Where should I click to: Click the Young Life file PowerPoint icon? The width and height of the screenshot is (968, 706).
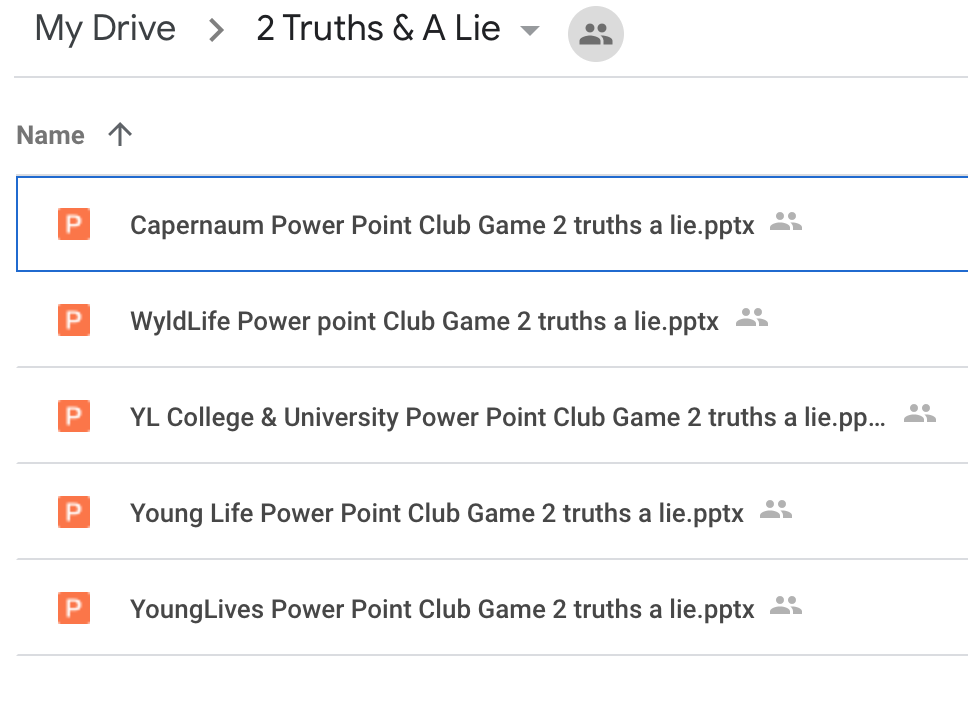pos(74,512)
